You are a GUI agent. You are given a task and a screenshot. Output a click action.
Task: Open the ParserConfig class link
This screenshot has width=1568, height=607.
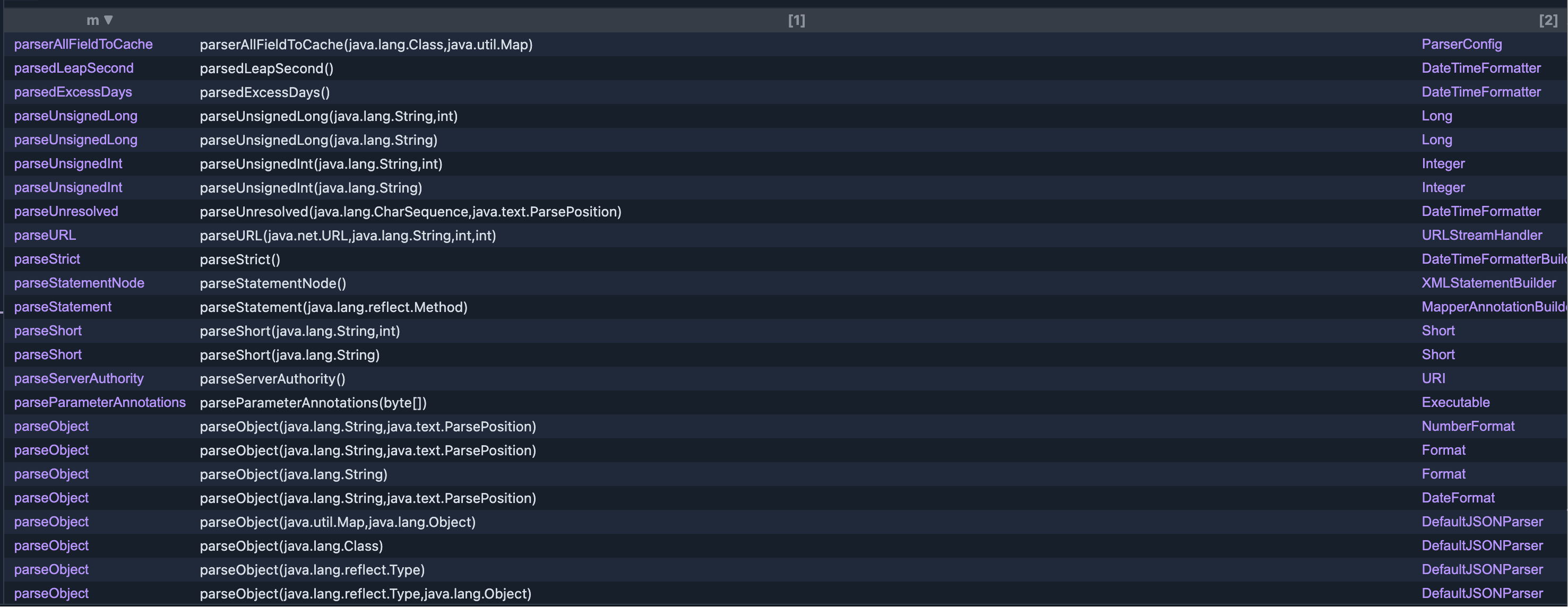[x=1461, y=45]
